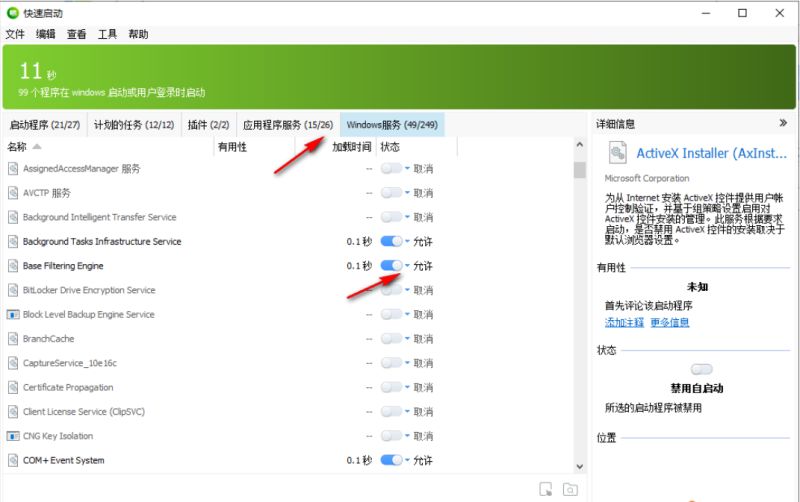Click the green Quick Startup app icon

pos(12,13)
